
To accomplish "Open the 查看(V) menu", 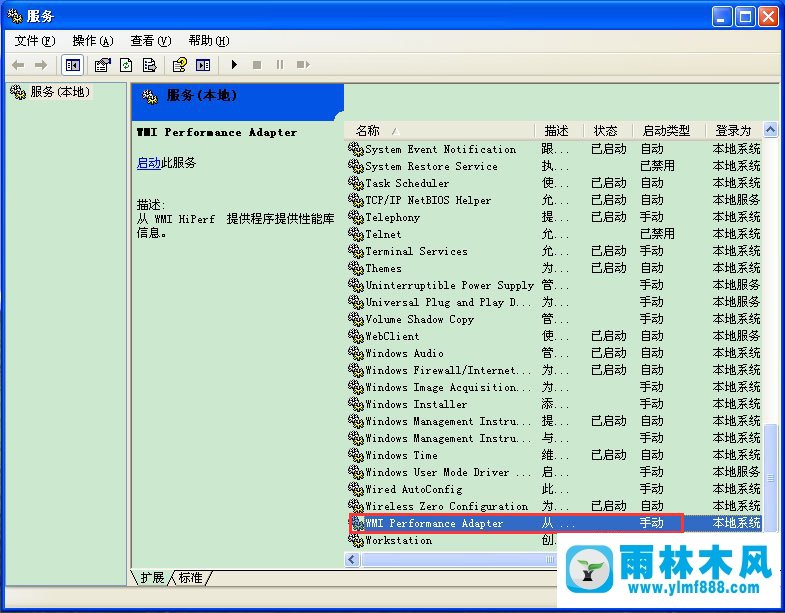I will (151, 41).
